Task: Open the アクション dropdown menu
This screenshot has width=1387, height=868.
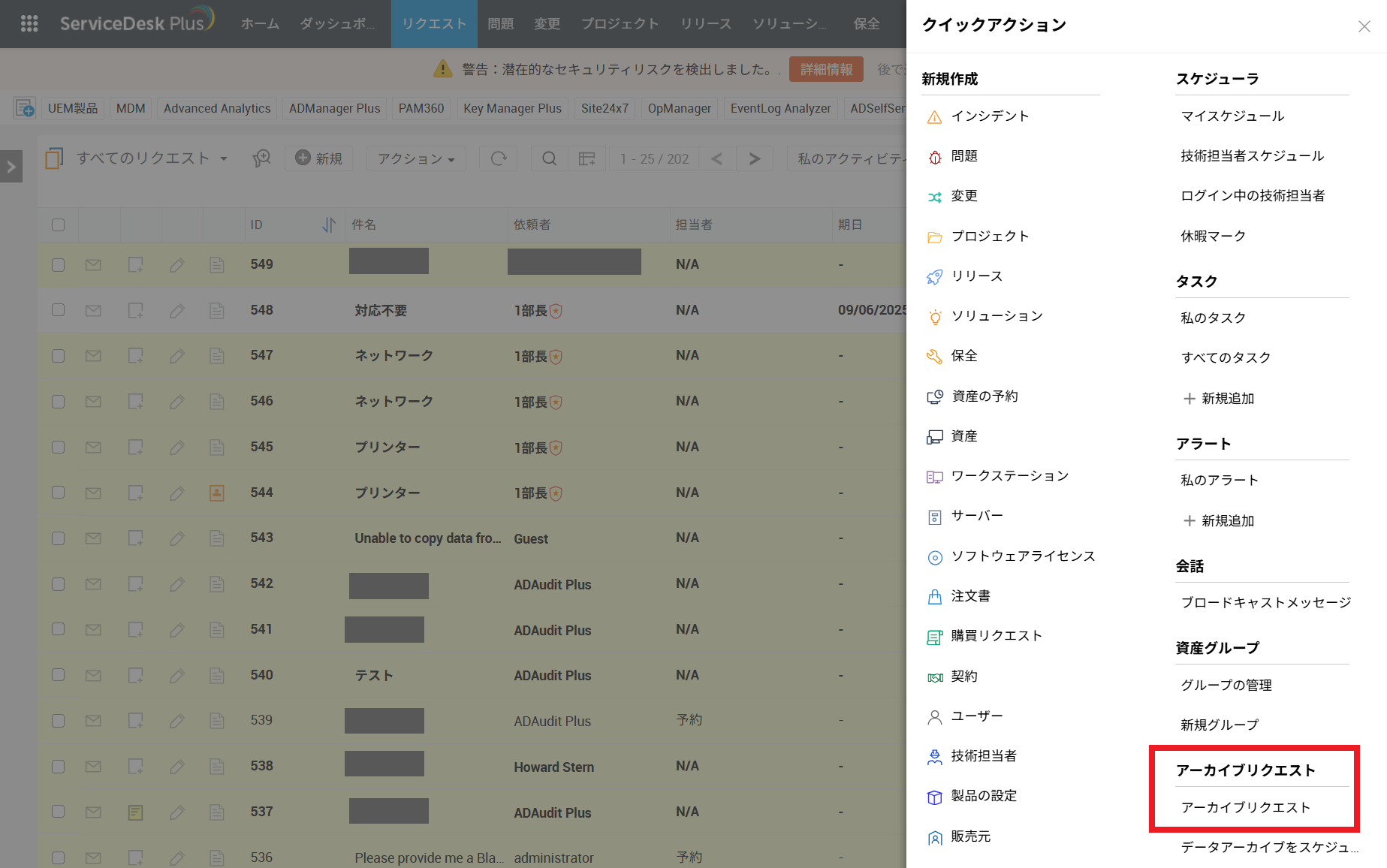Action: tap(416, 158)
